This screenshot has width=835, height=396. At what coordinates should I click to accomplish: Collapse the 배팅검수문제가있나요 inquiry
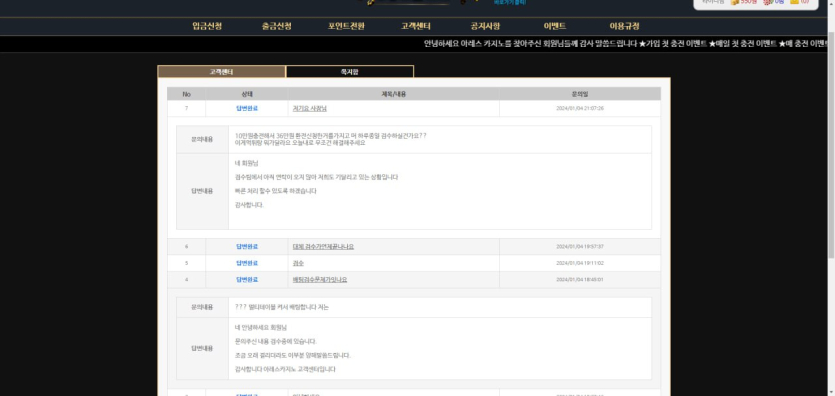pyautogui.click(x=320, y=279)
